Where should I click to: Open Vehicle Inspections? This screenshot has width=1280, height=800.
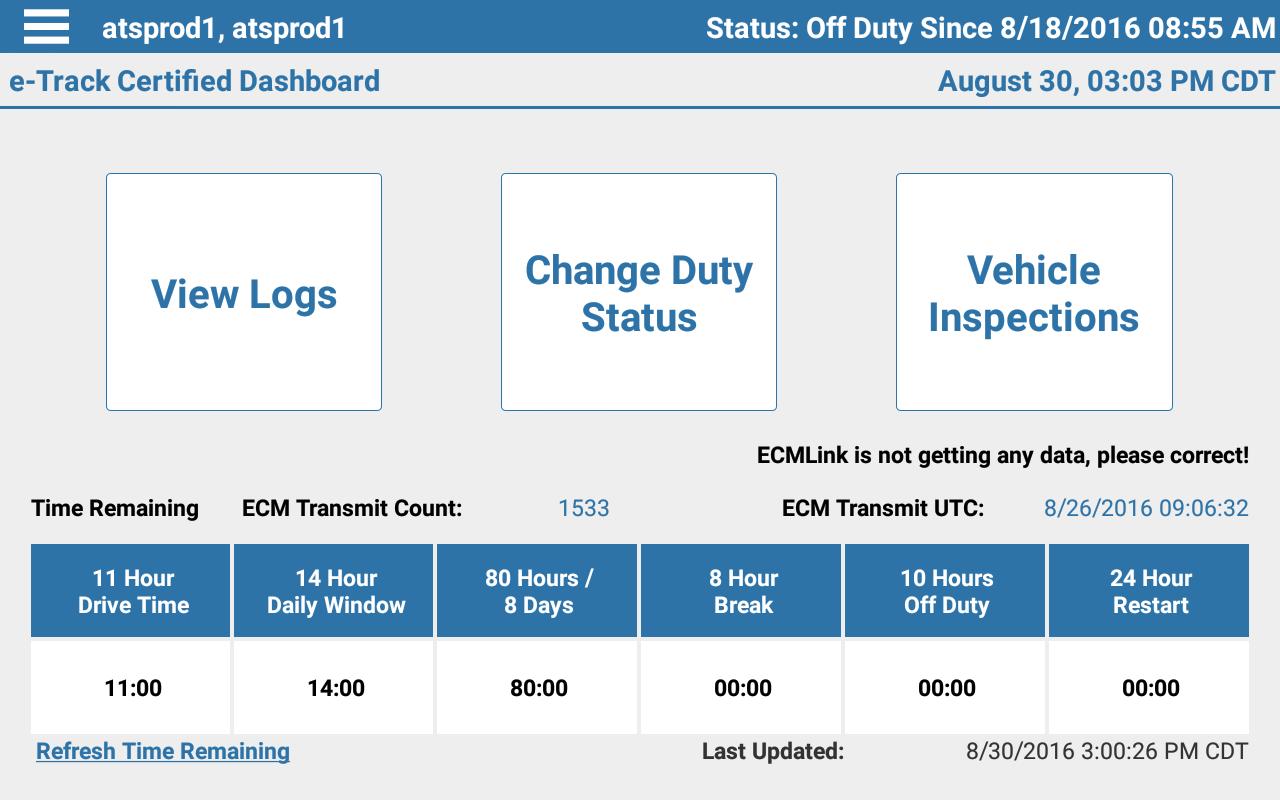tap(1033, 292)
